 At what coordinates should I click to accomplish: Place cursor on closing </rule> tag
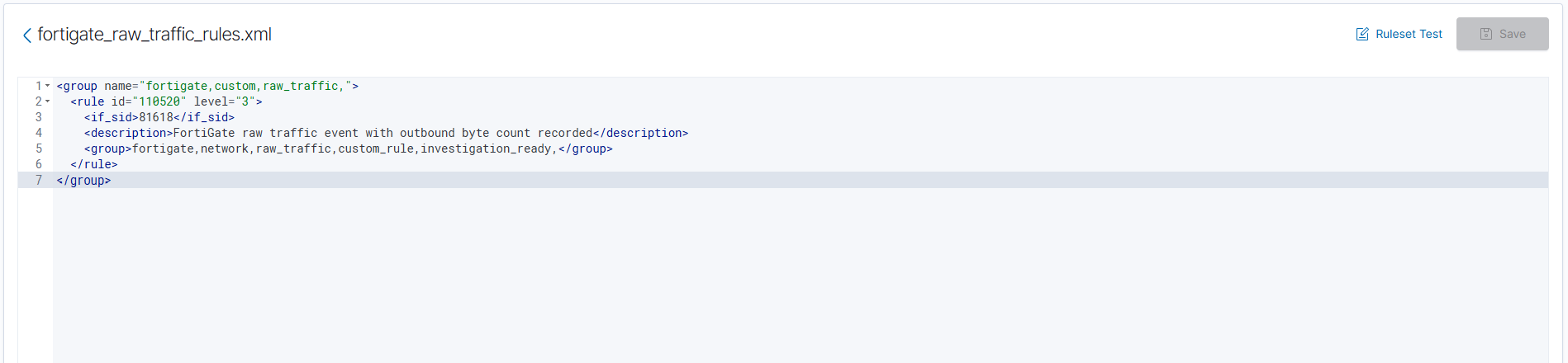click(94, 164)
